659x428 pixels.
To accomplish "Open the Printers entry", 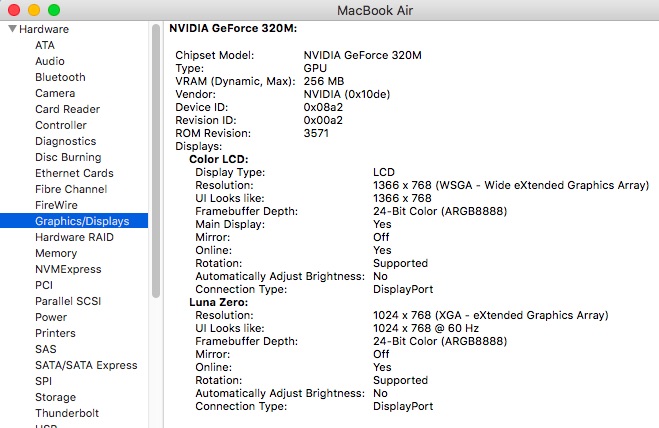I will 55,333.
